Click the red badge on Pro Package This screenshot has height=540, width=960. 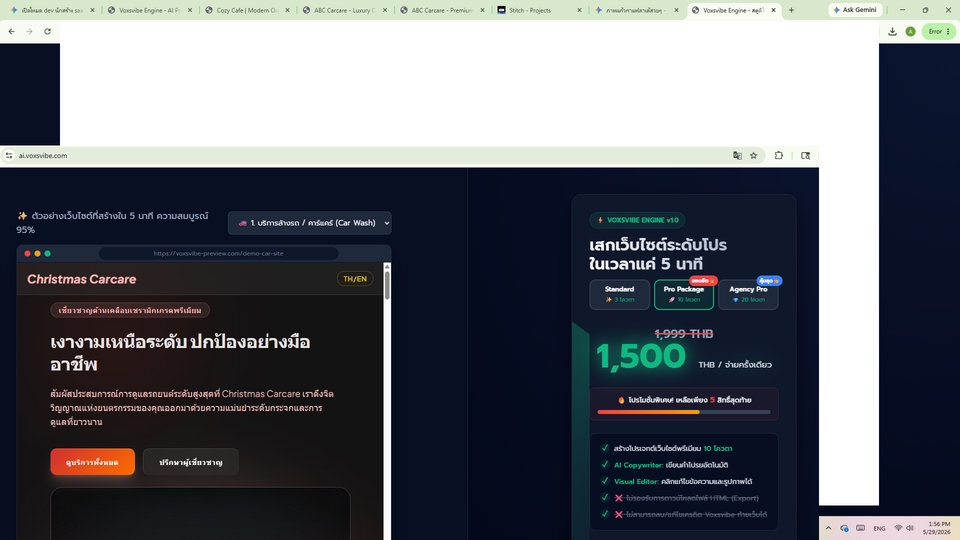[x=702, y=281]
